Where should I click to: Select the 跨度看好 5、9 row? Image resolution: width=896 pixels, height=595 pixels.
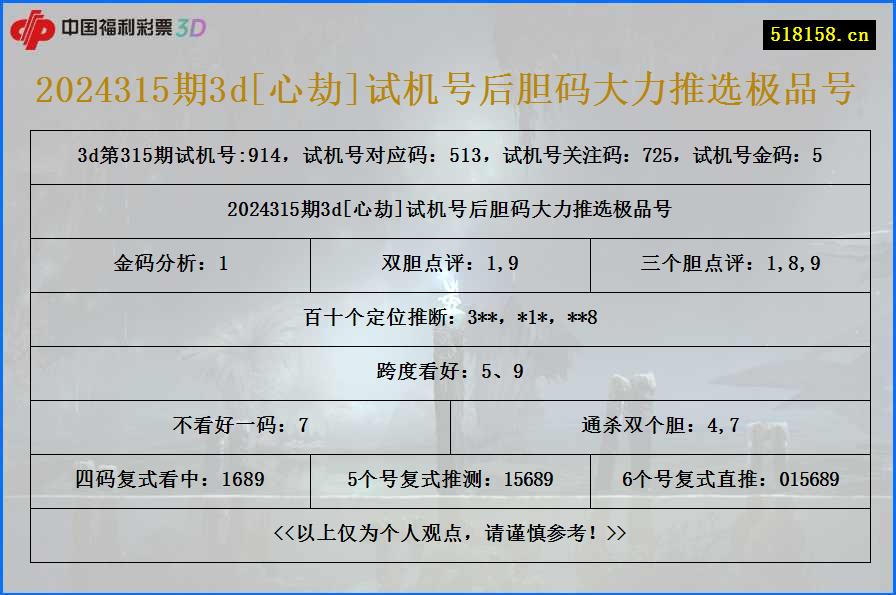click(448, 372)
